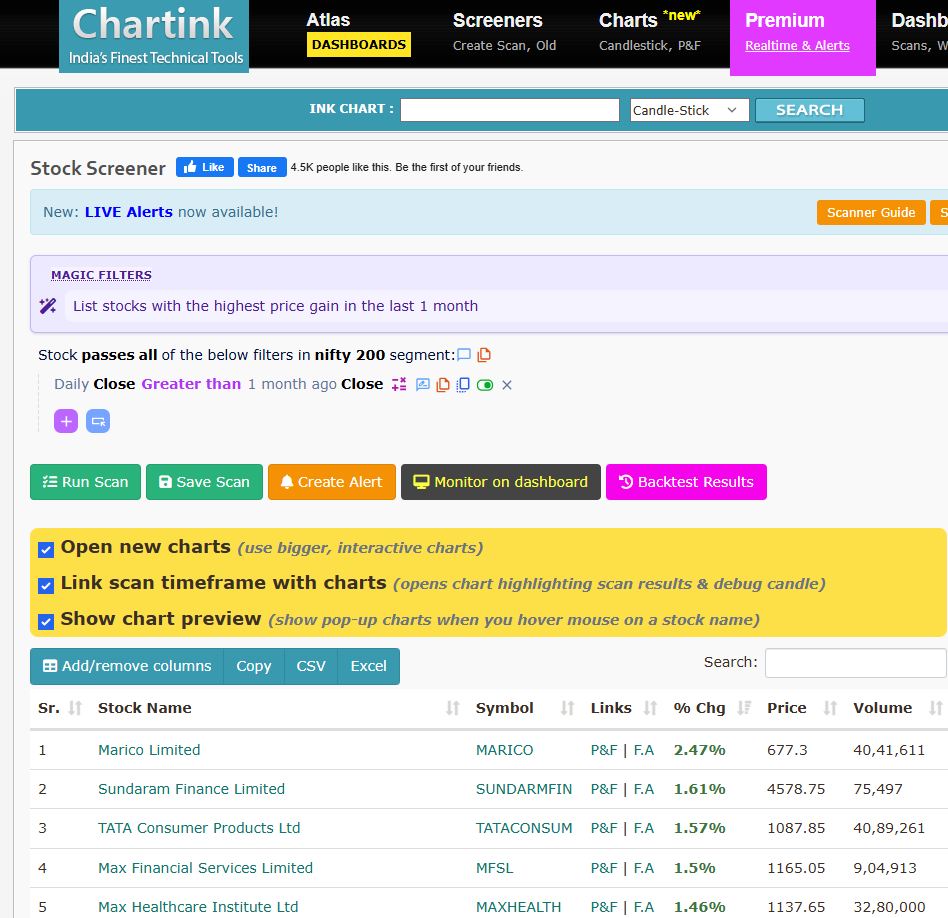Image resolution: width=948 pixels, height=918 pixels.
Task: Open the P&F link for TATA Consumer Products
Action: click(x=604, y=828)
